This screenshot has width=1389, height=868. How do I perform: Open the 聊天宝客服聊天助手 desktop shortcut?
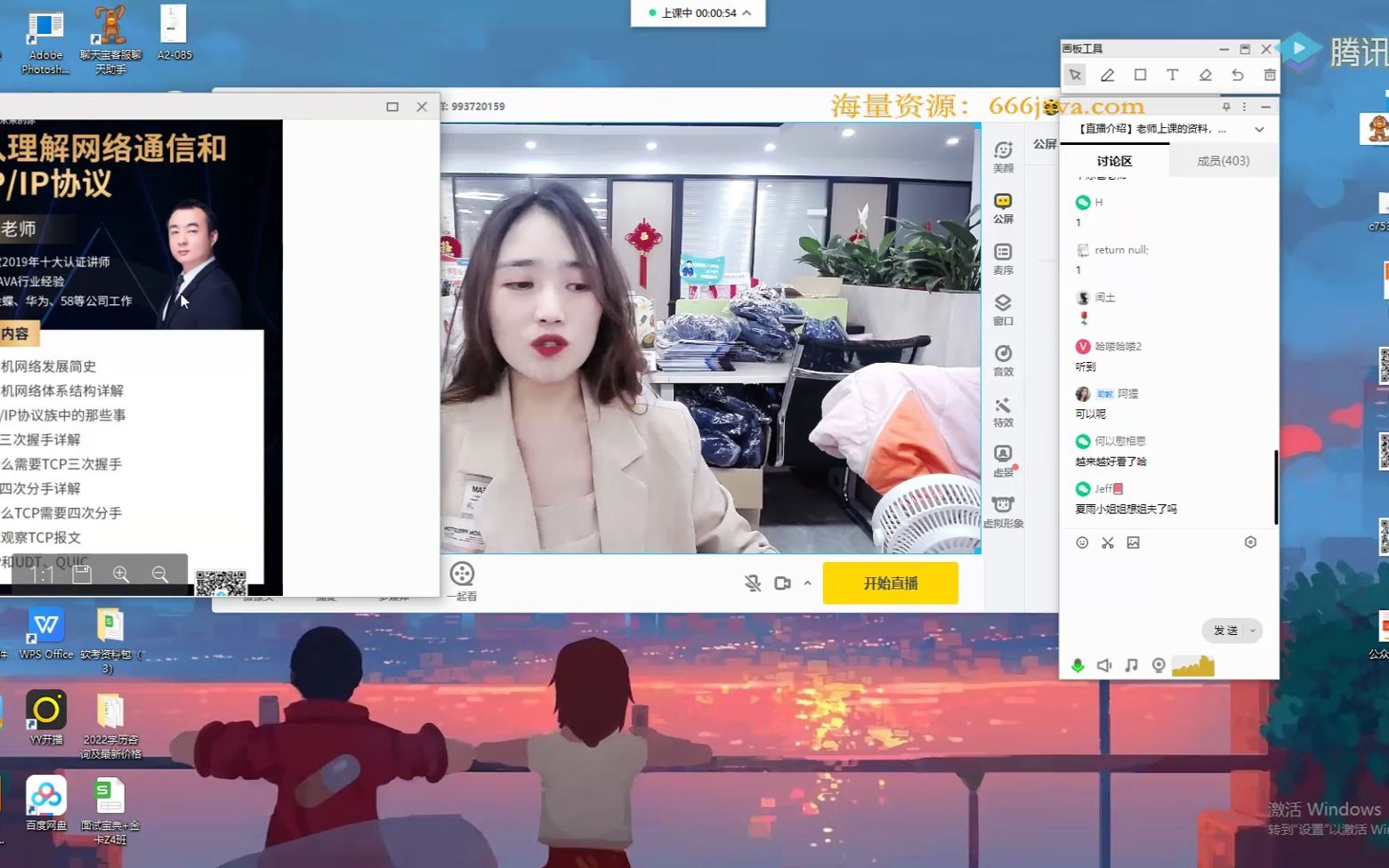click(110, 41)
